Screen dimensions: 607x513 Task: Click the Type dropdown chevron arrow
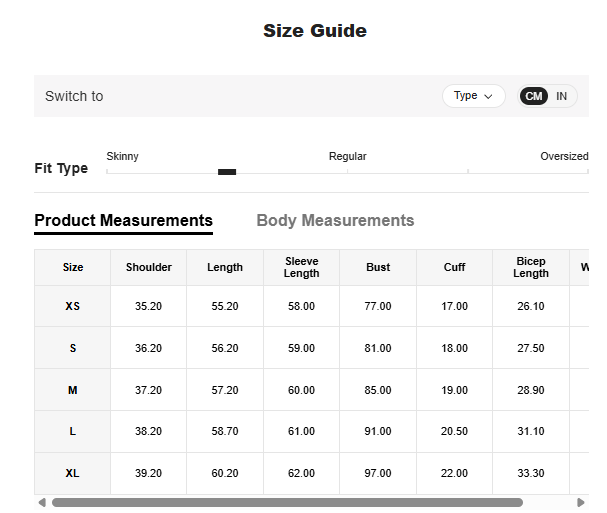coord(488,97)
